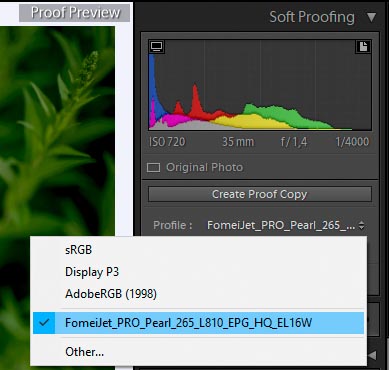Click the Soft Proofing panel title
The width and height of the screenshot is (389, 370).
(312, 17)
